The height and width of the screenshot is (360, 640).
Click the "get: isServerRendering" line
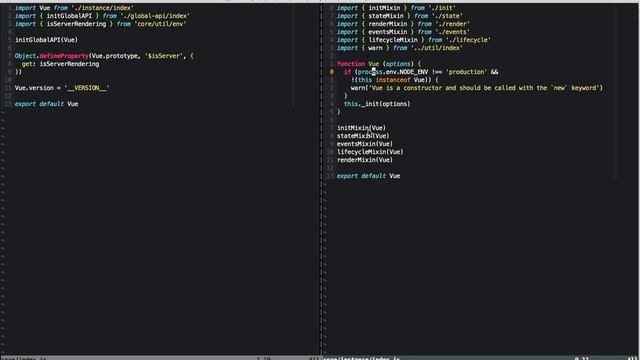tap(60, 64)
